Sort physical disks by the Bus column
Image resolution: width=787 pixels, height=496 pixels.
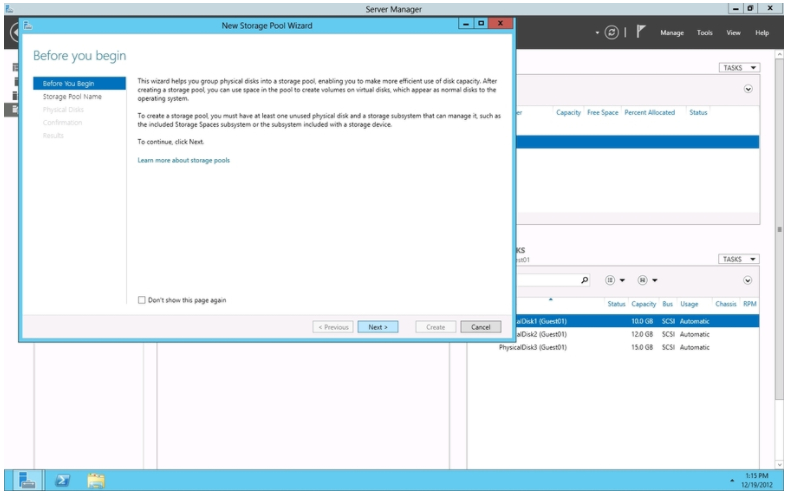tap(668, 304)
